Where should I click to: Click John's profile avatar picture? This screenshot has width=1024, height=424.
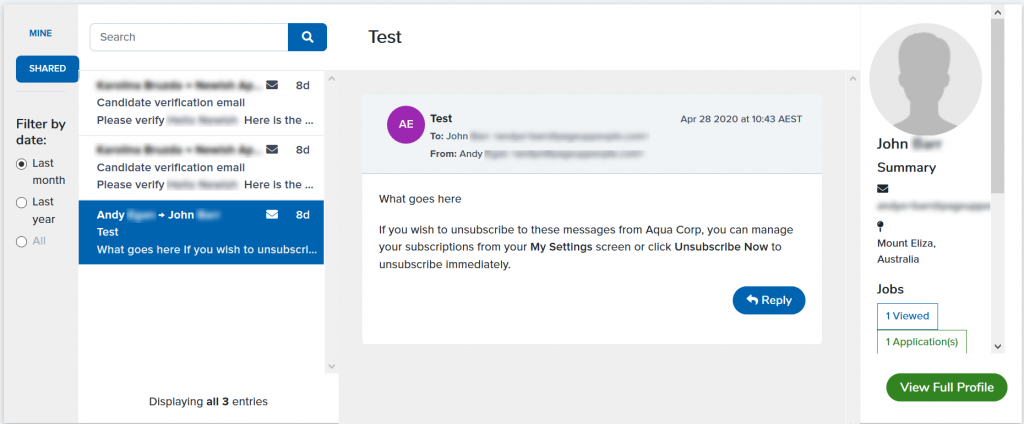coord(925,80)
